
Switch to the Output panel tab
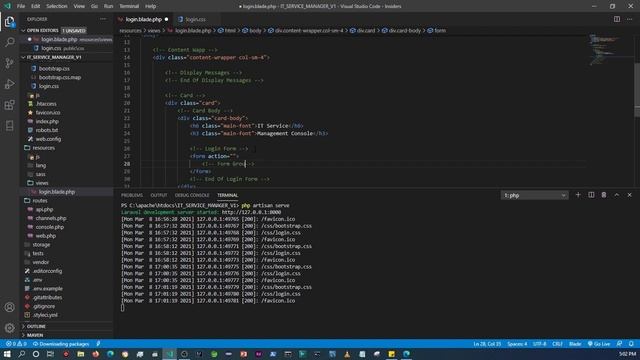tap(159, 195)
